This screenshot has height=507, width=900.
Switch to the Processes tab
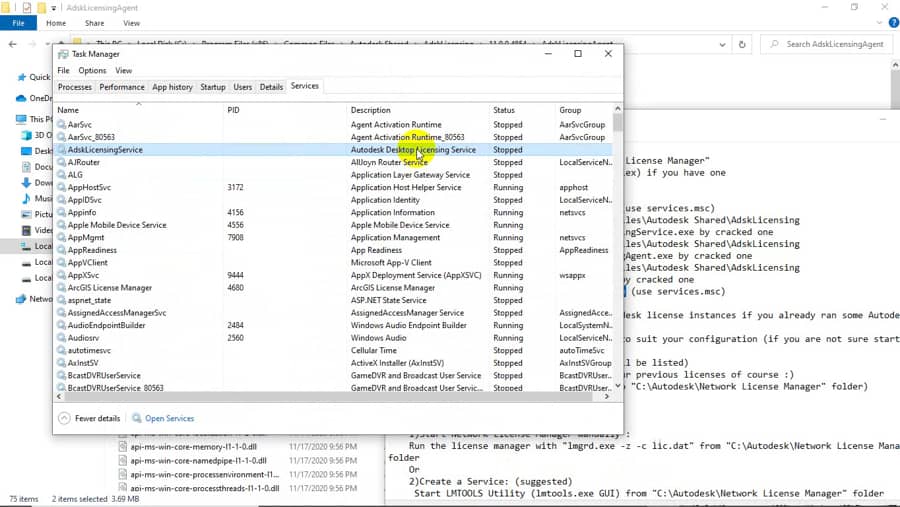click(x=75, y=87)
